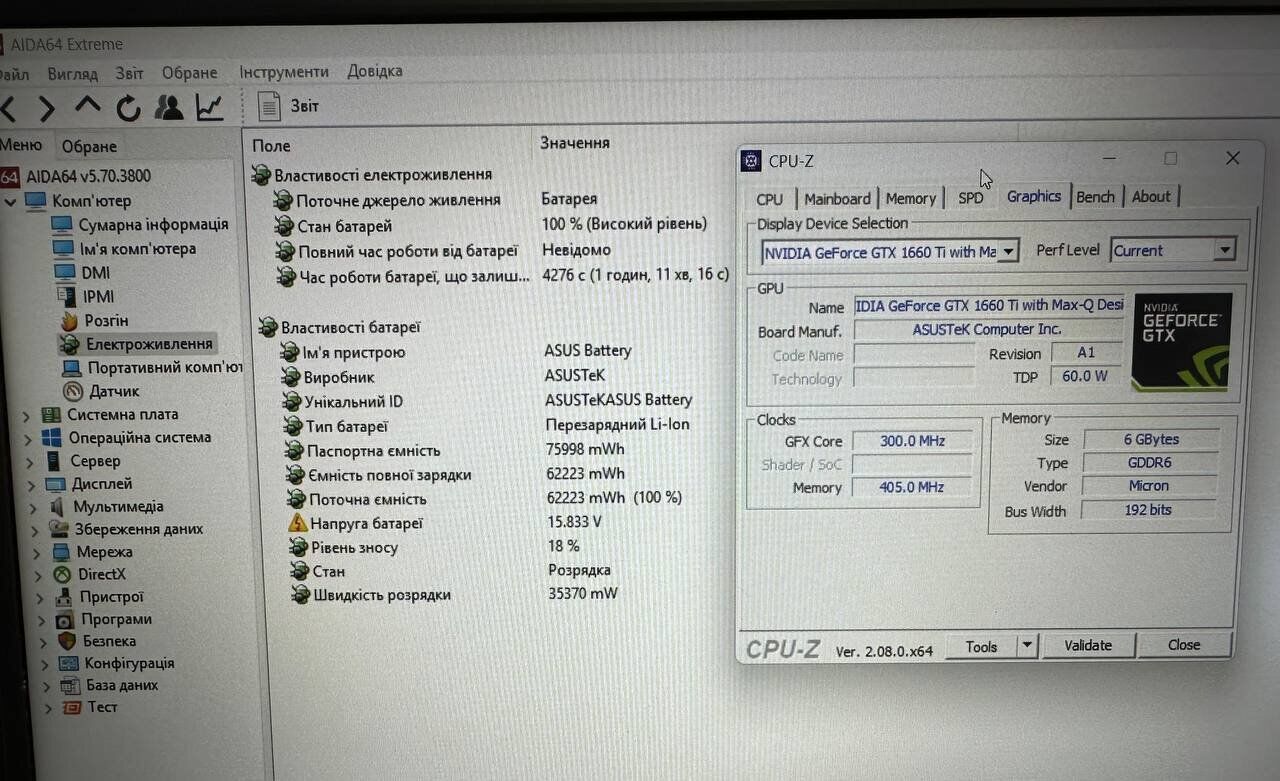1280x781 pixels.
Task: Open the Інструменти menu
Action: coord(284,72)
